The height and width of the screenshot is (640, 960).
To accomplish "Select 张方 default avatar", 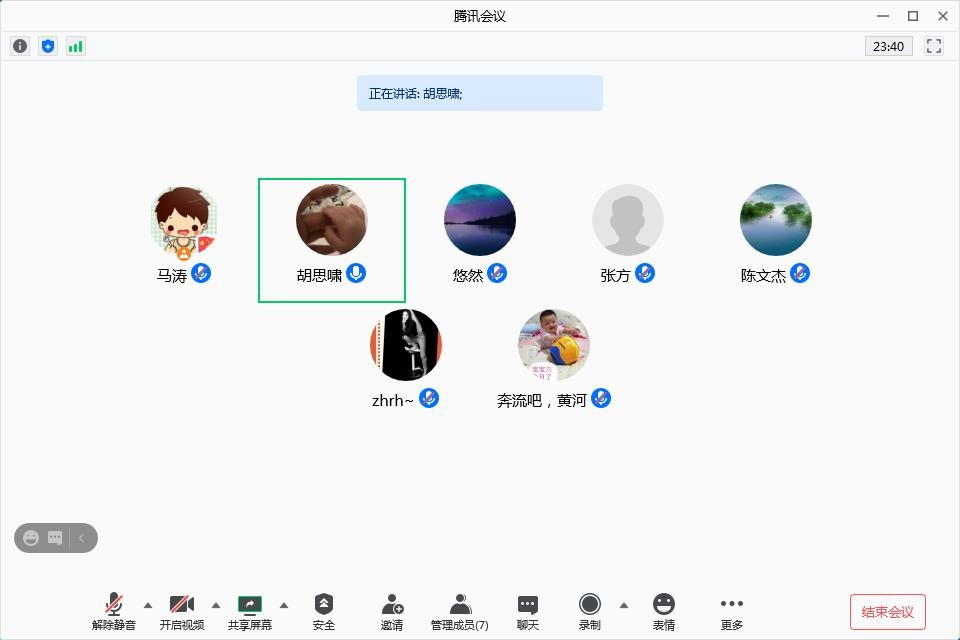I will pyautogui.click(x=628, y=220).
